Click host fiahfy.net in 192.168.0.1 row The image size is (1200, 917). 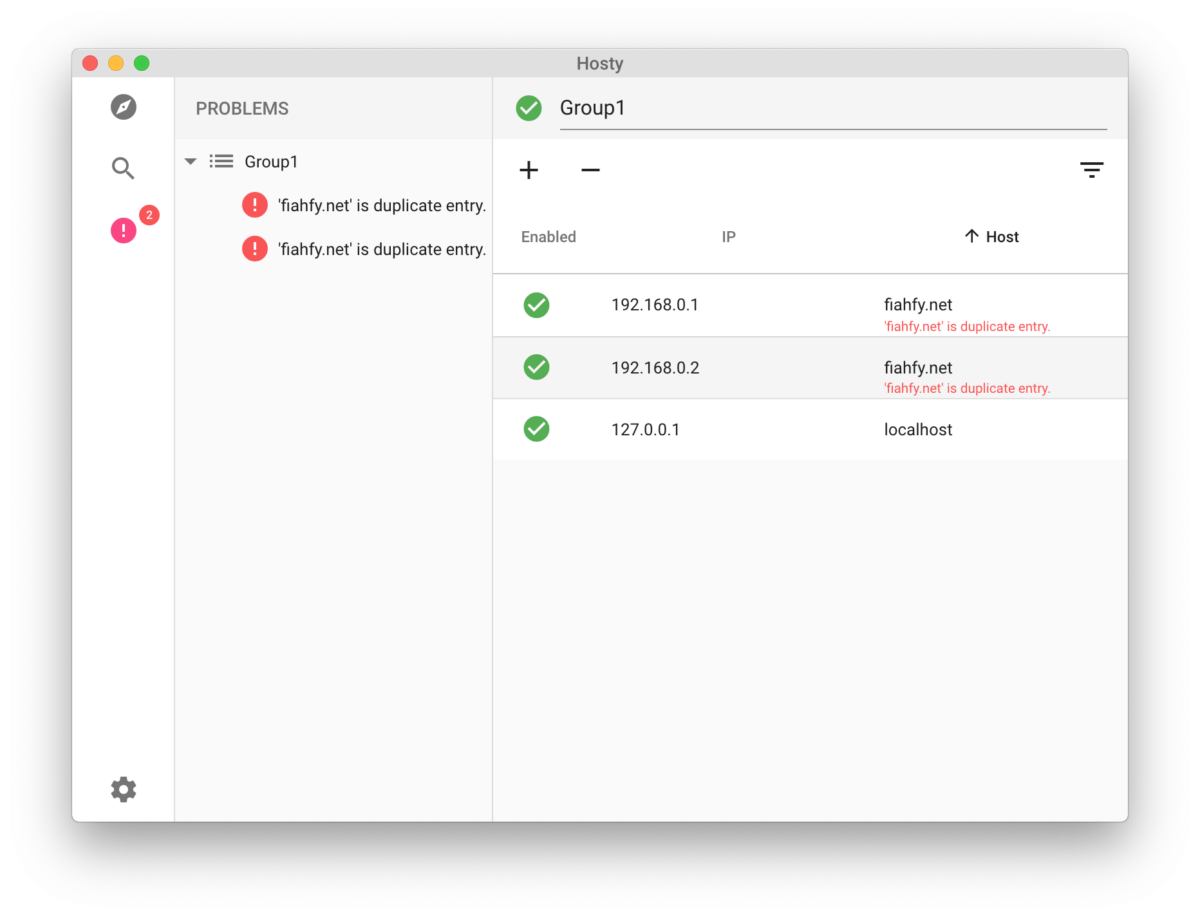click(918, 305)
